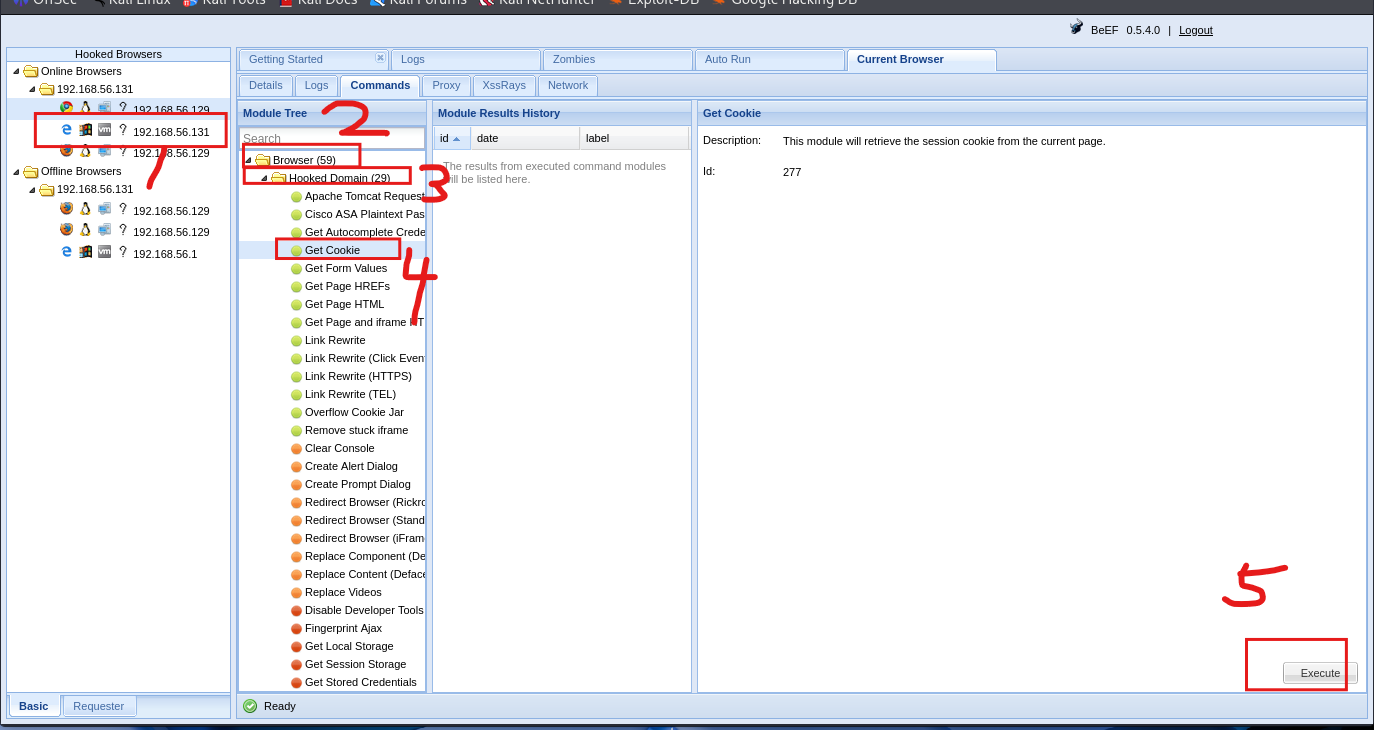The height and width of the screenshot is (730, 1374).
Task: Click Windows OS icon in online 192.168.56.131 row
Action: pyautogui.click(x=86, y=130)
